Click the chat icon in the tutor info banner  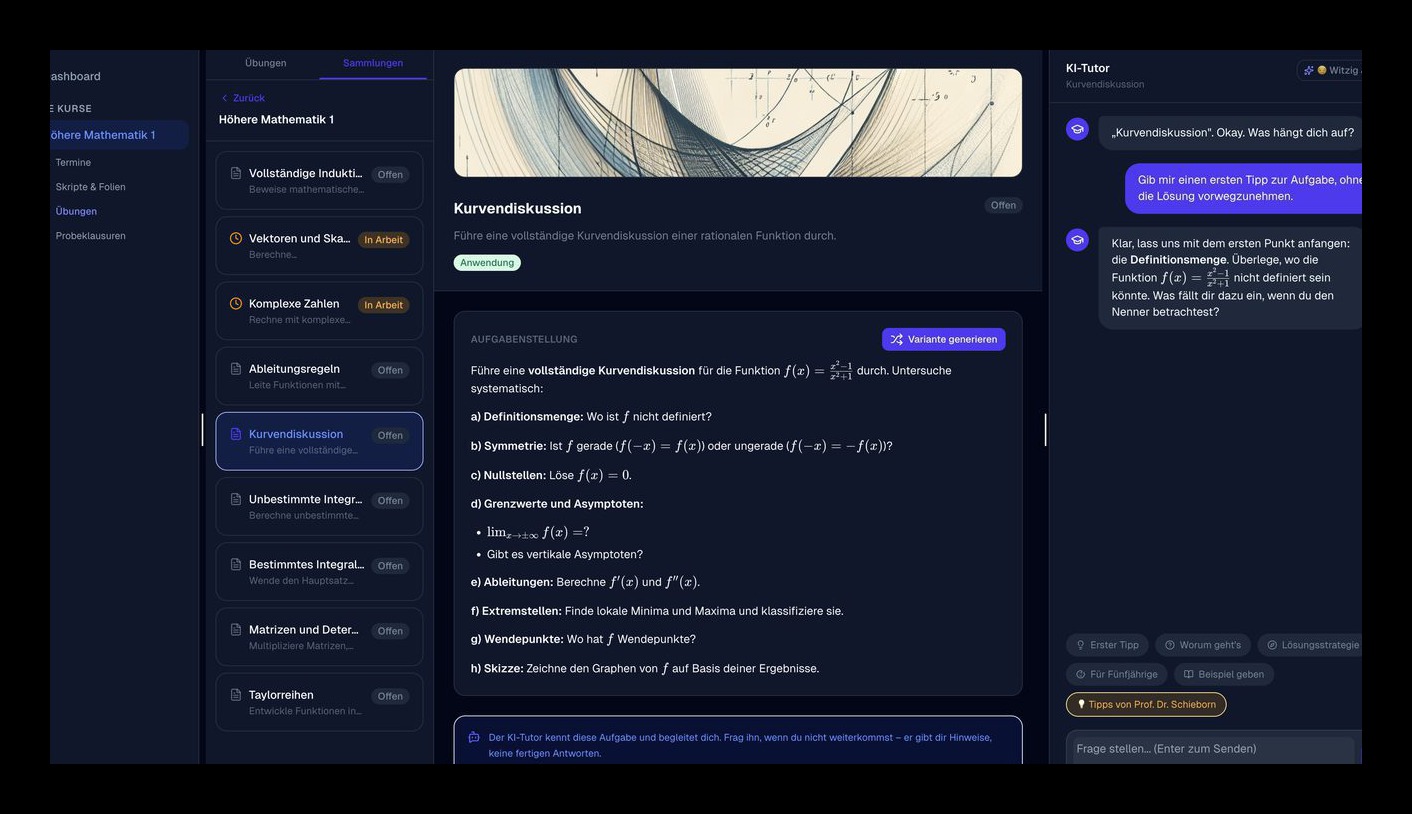[x=474, y=738]
